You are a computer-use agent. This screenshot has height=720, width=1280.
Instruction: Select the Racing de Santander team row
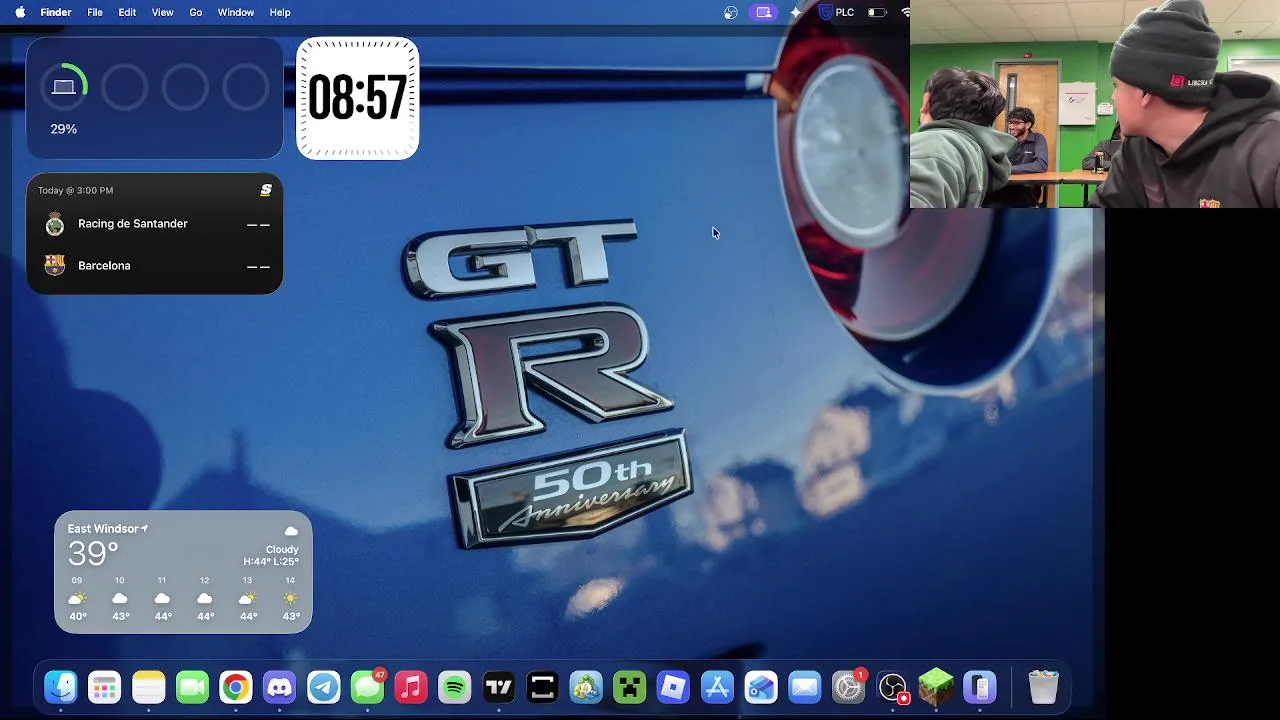(154, 224)
